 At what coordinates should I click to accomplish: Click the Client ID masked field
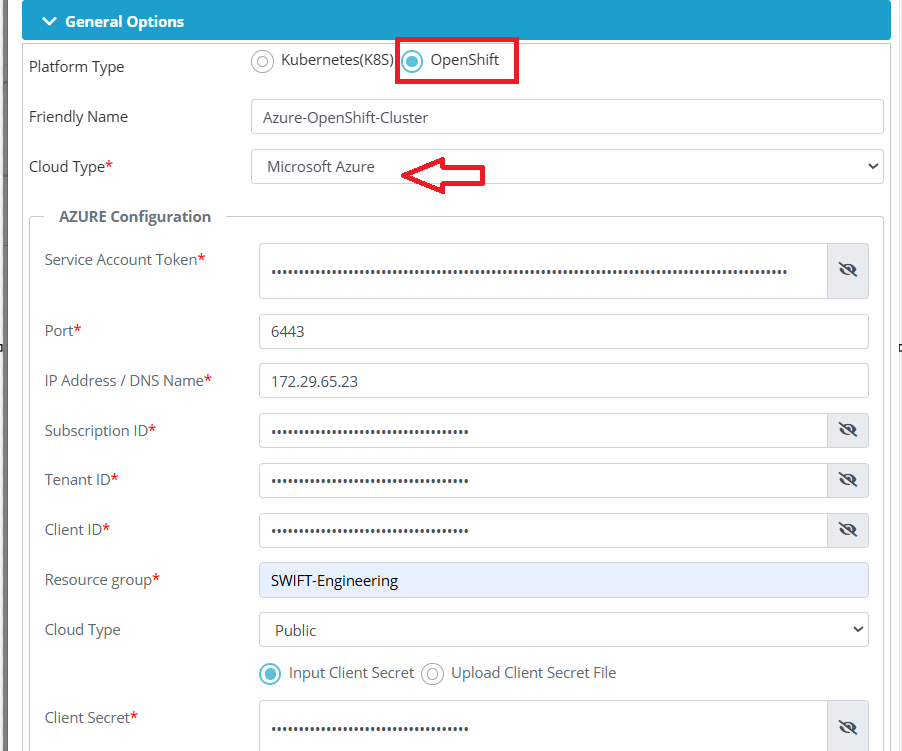(543, 530)
